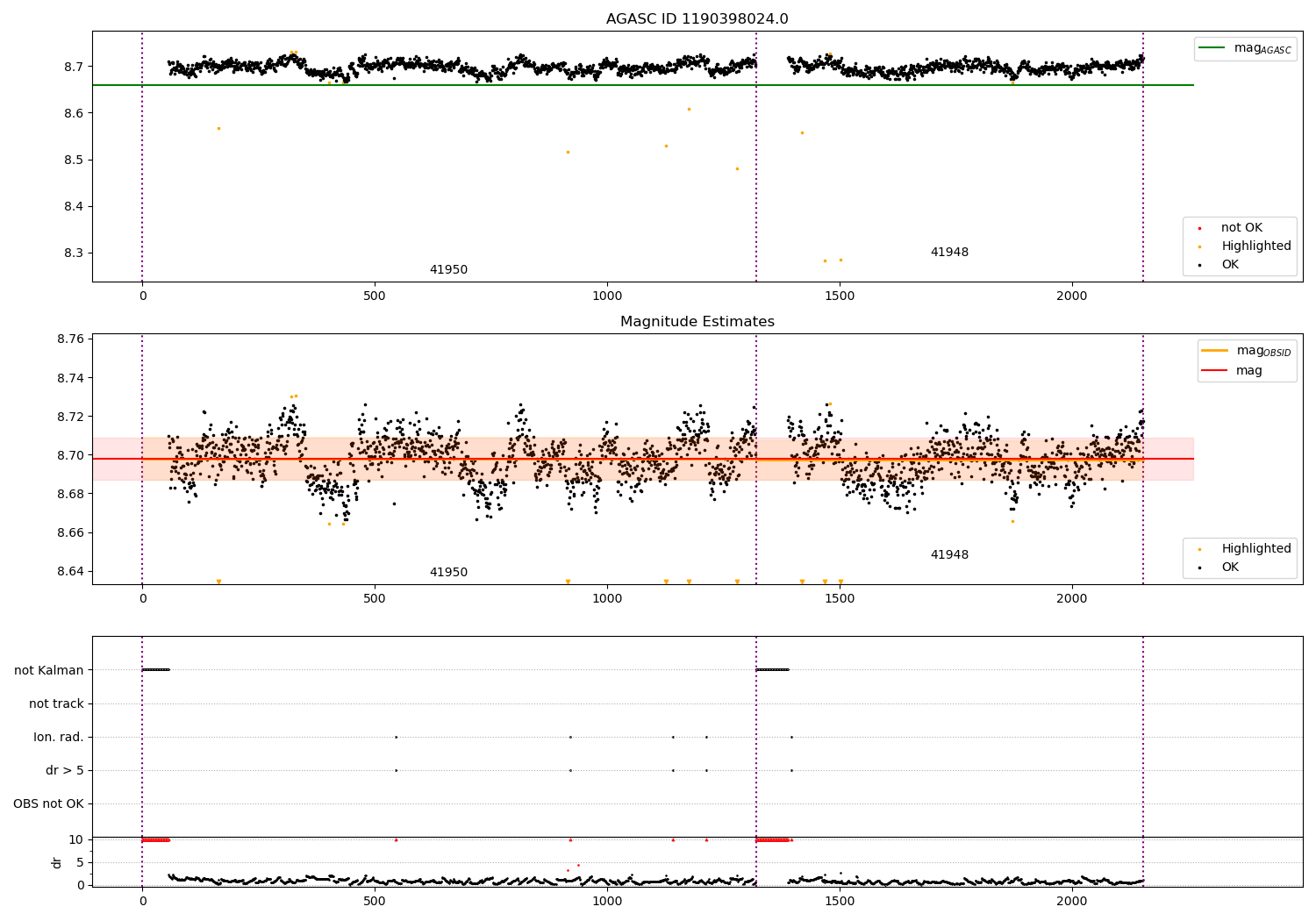The width and height of the screenshot is (1316, 921).
Task: Click the 8.68 tick label on middle y-axis
Action: tap(70, 494)
